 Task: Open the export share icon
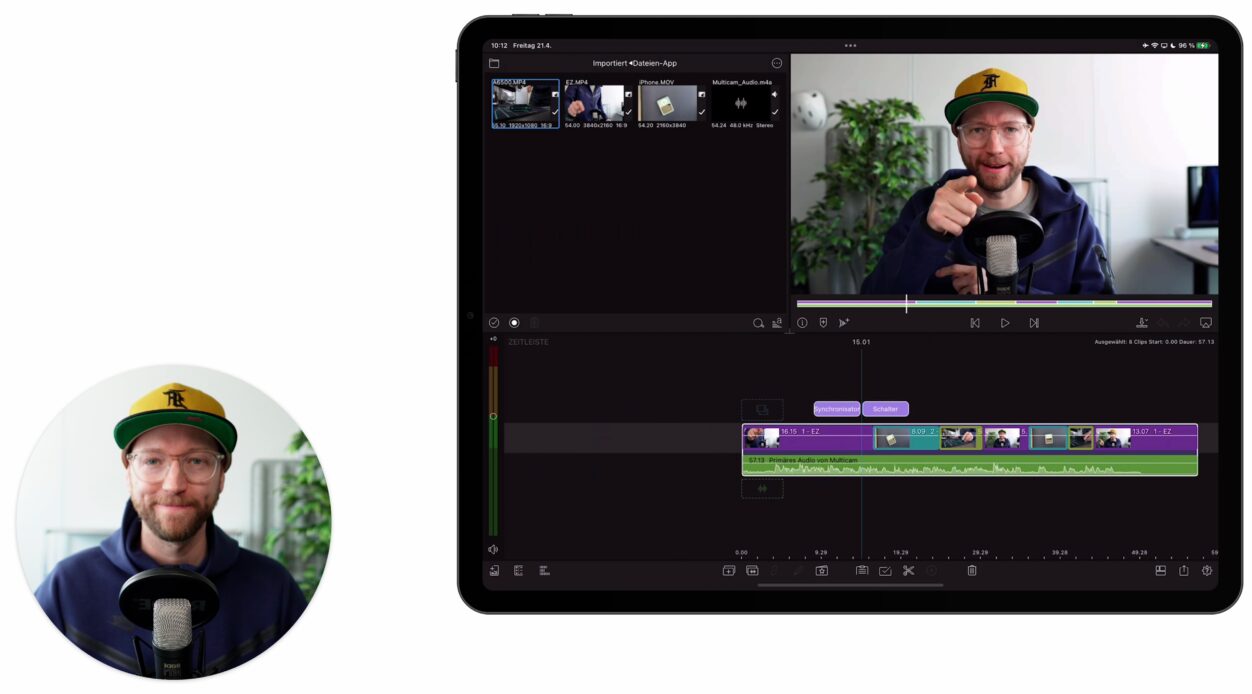pyautogui.click(x=1183, y=571)
